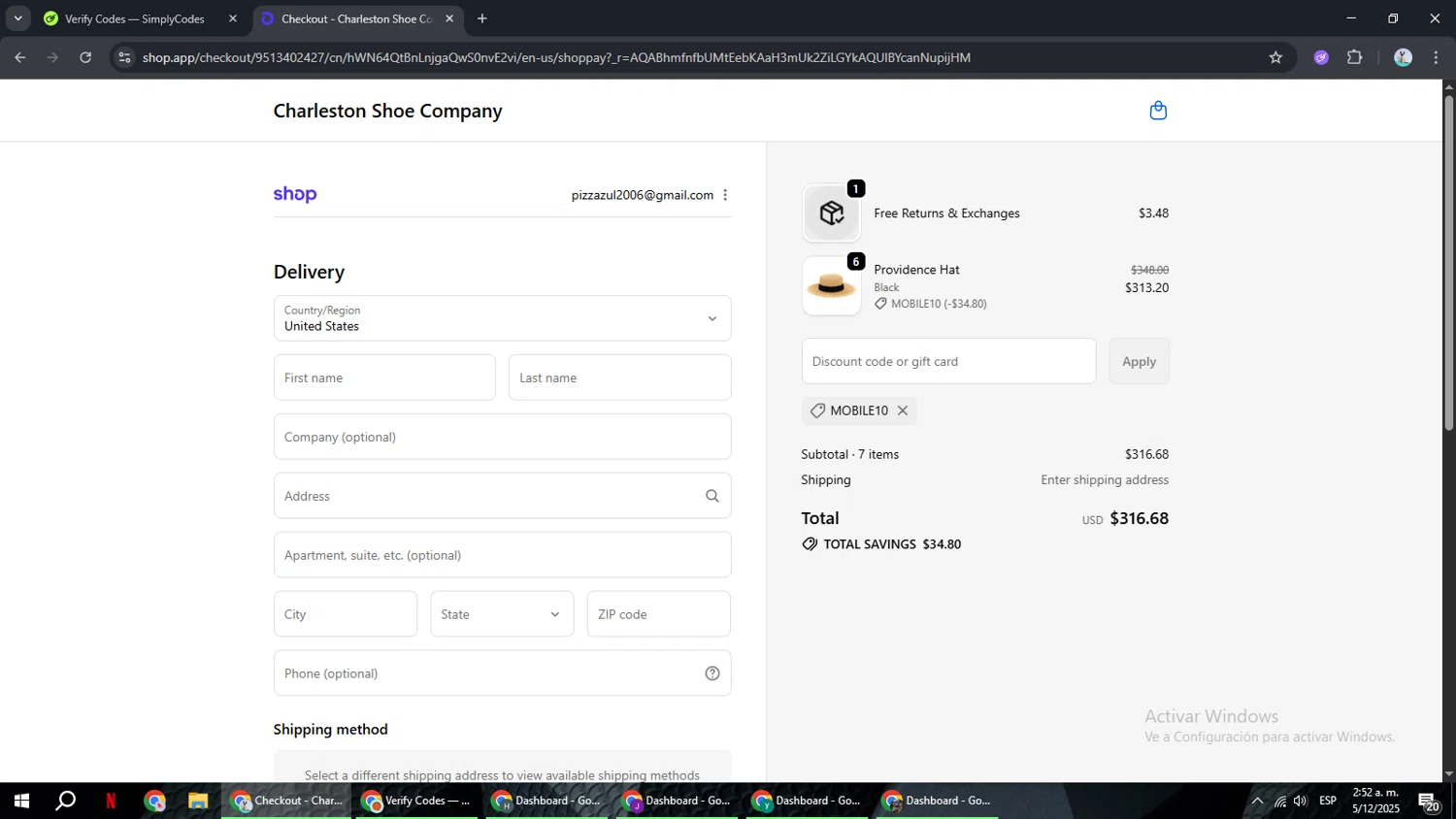Close the Verify Codes SimplyCodes tab

click(233, 18)
